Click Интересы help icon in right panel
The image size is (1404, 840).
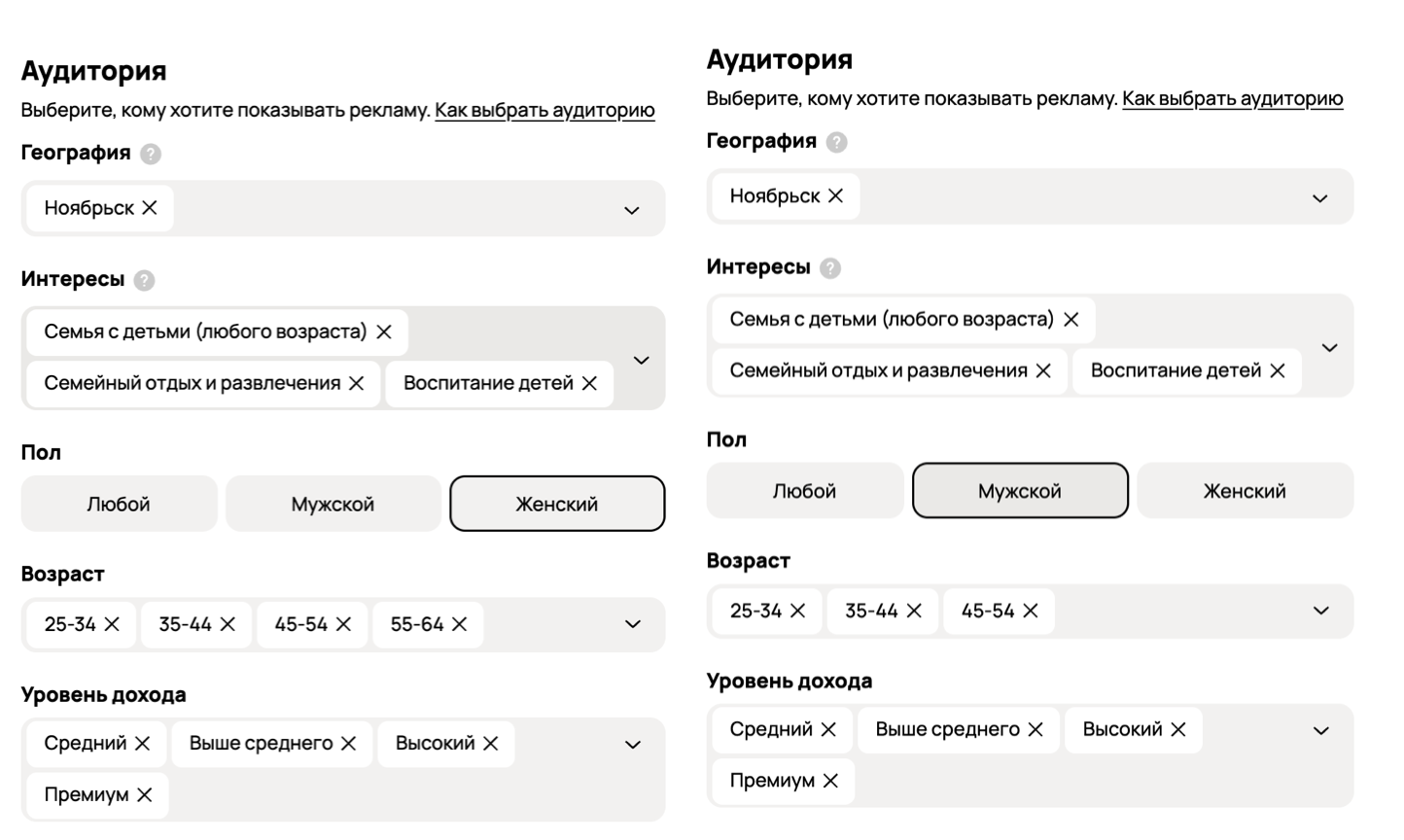(830, 268)
